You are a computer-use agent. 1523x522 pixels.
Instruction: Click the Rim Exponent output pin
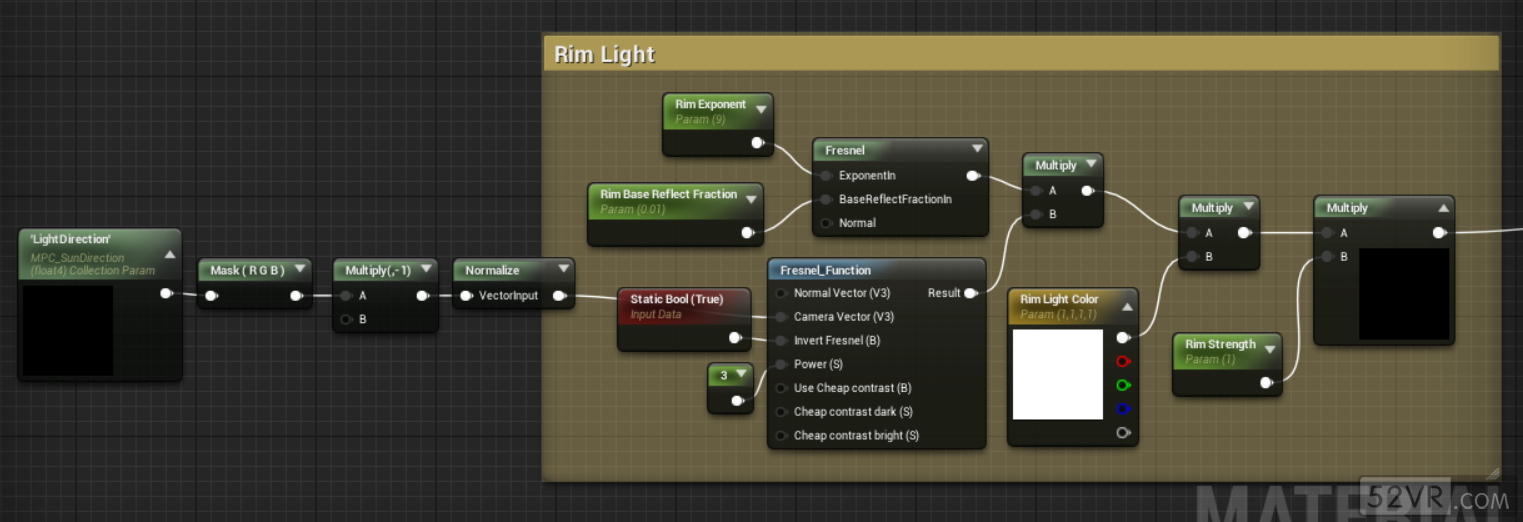tap(757, 143)
